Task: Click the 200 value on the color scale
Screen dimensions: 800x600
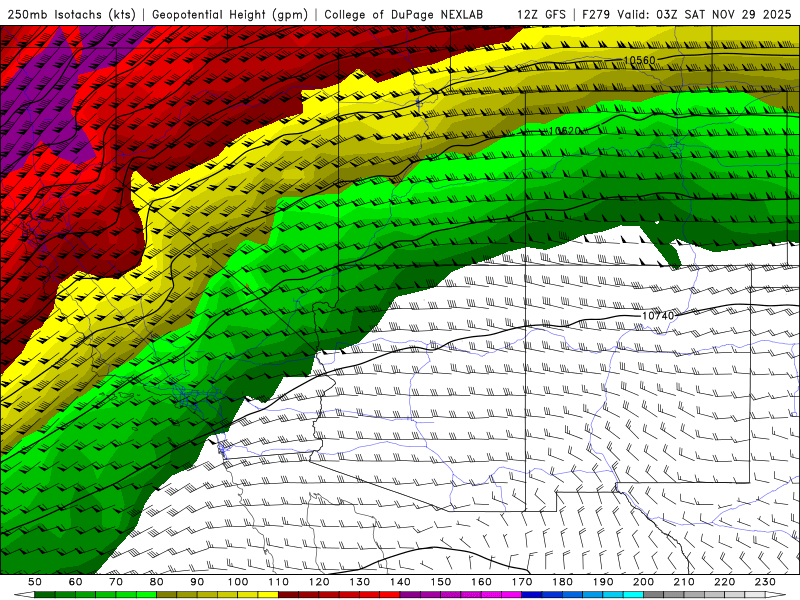Action: 643,582
